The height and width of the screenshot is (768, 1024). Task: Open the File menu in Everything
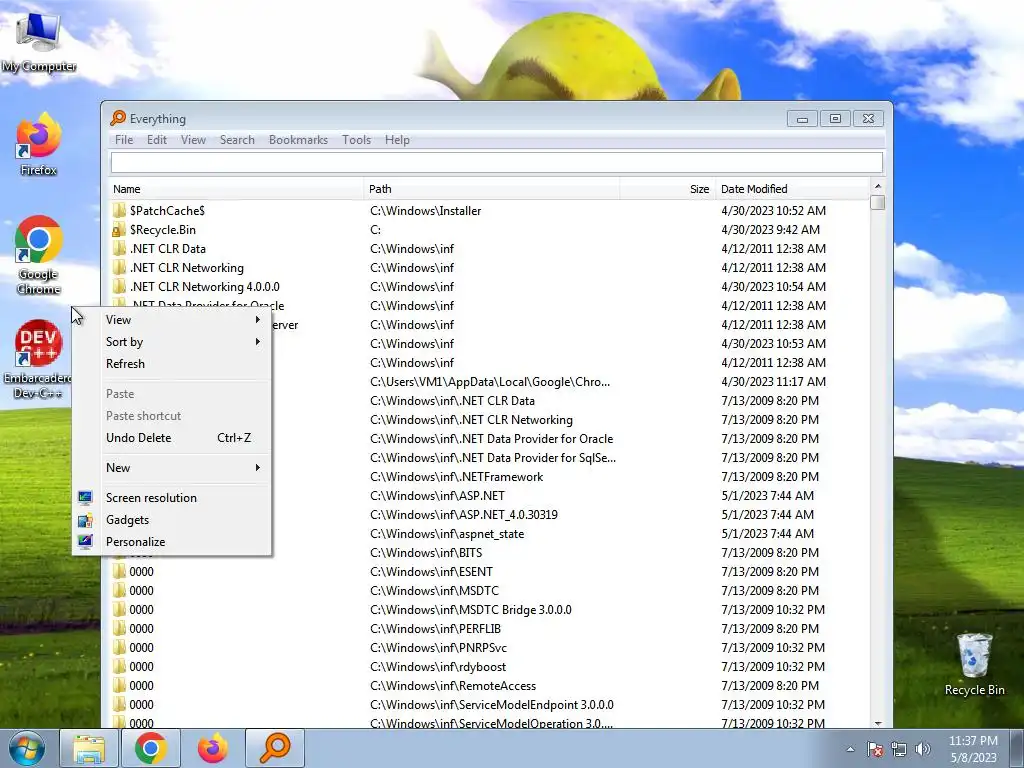(x=123, y=140)
